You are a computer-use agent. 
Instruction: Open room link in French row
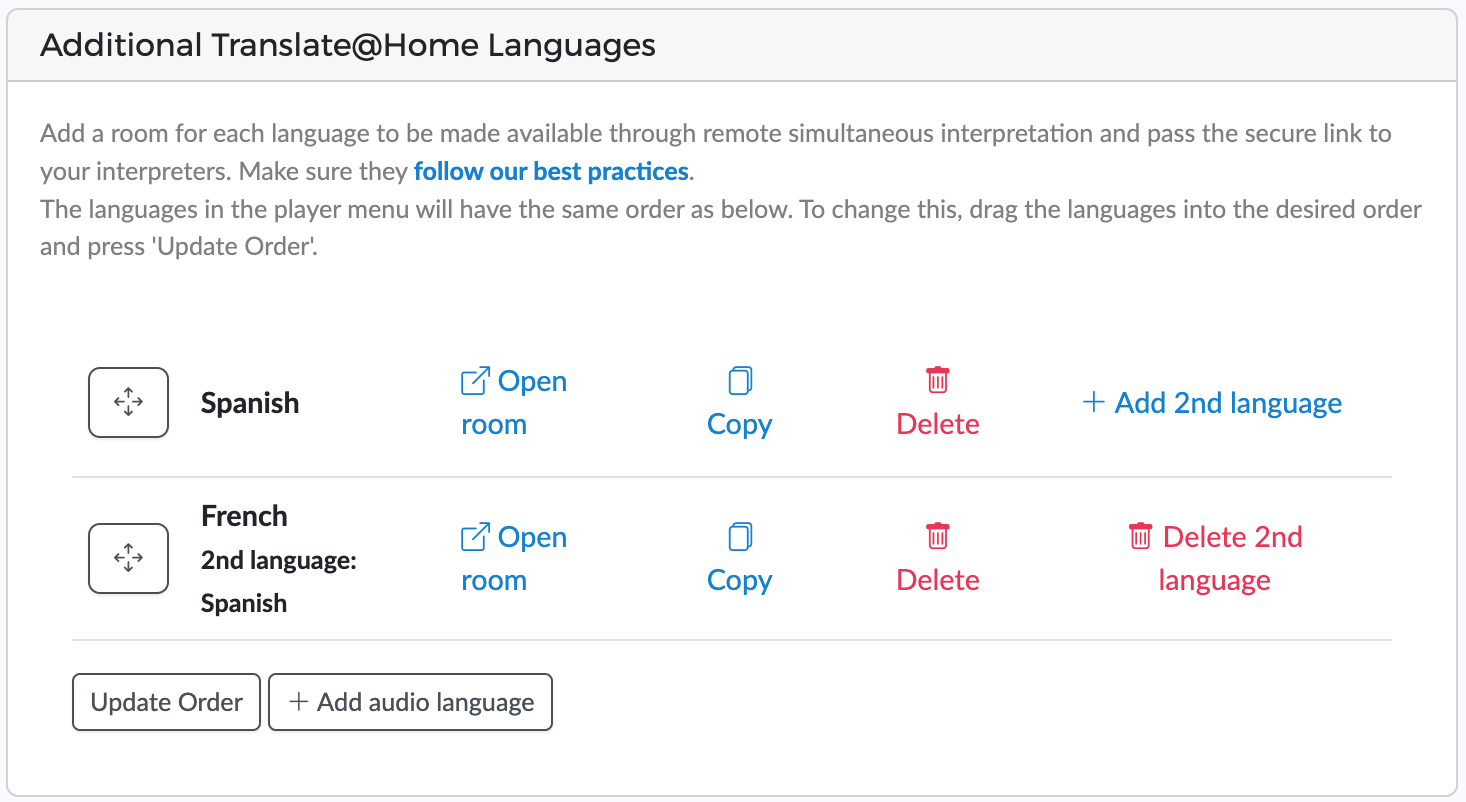(x=514, y=558)
